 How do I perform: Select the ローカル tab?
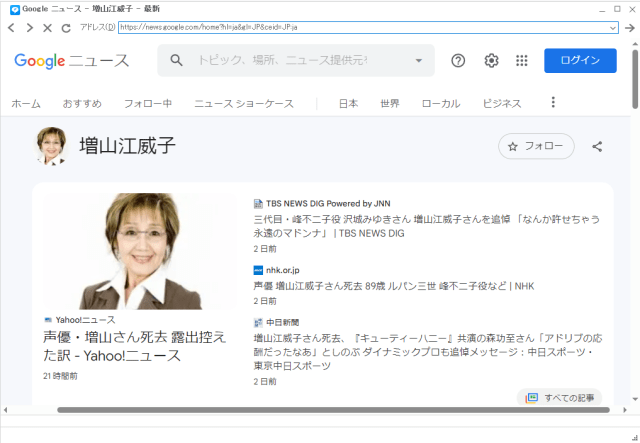click(x=441, y=104)
